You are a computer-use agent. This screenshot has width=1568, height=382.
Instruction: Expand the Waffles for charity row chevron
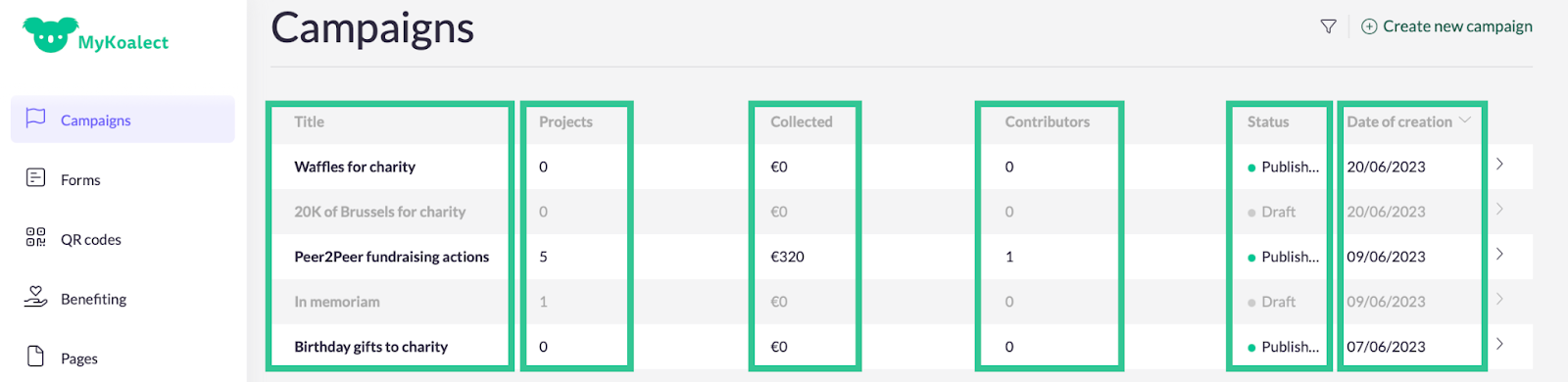click(1499, 165)
